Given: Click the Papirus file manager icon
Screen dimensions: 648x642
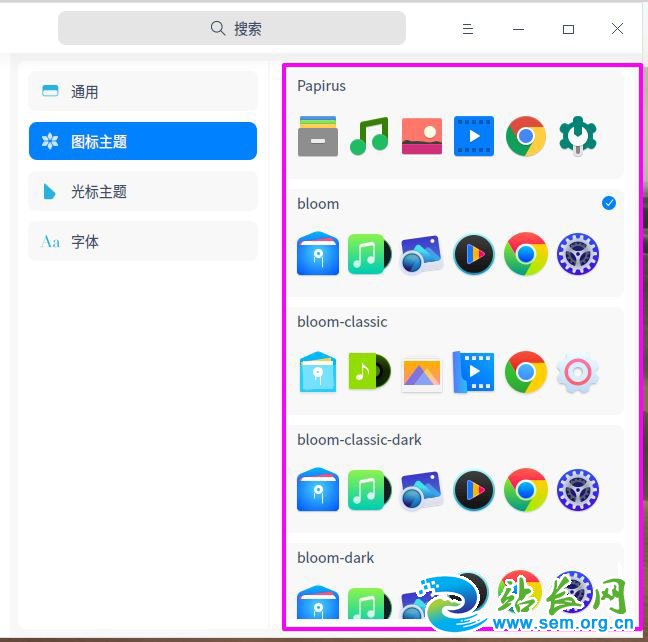Looking at the screenshot, I should click(x=318, y=136).
